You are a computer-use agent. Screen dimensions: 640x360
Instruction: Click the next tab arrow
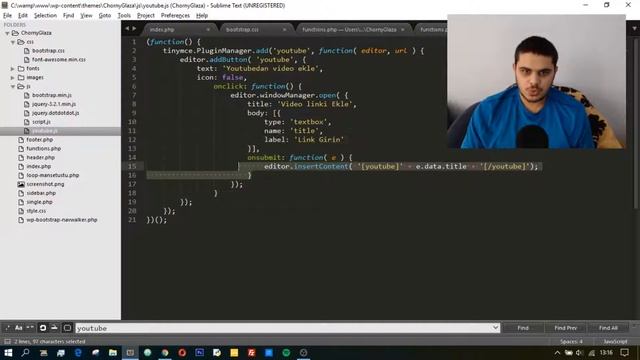tap(134, 29)
